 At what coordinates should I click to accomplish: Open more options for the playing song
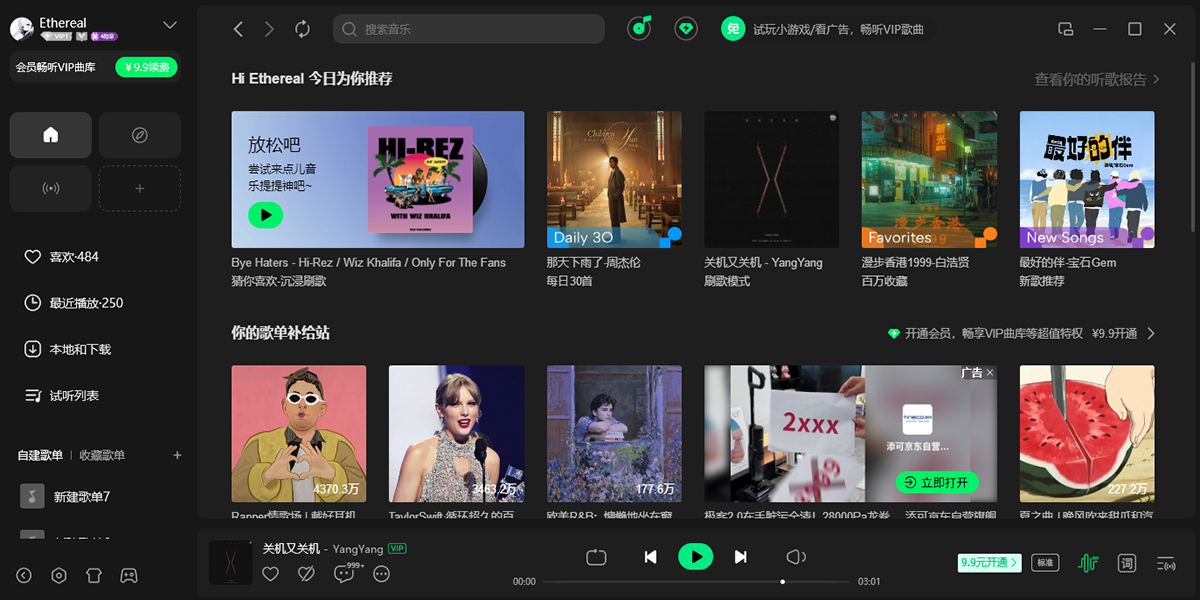coord(381,573)
